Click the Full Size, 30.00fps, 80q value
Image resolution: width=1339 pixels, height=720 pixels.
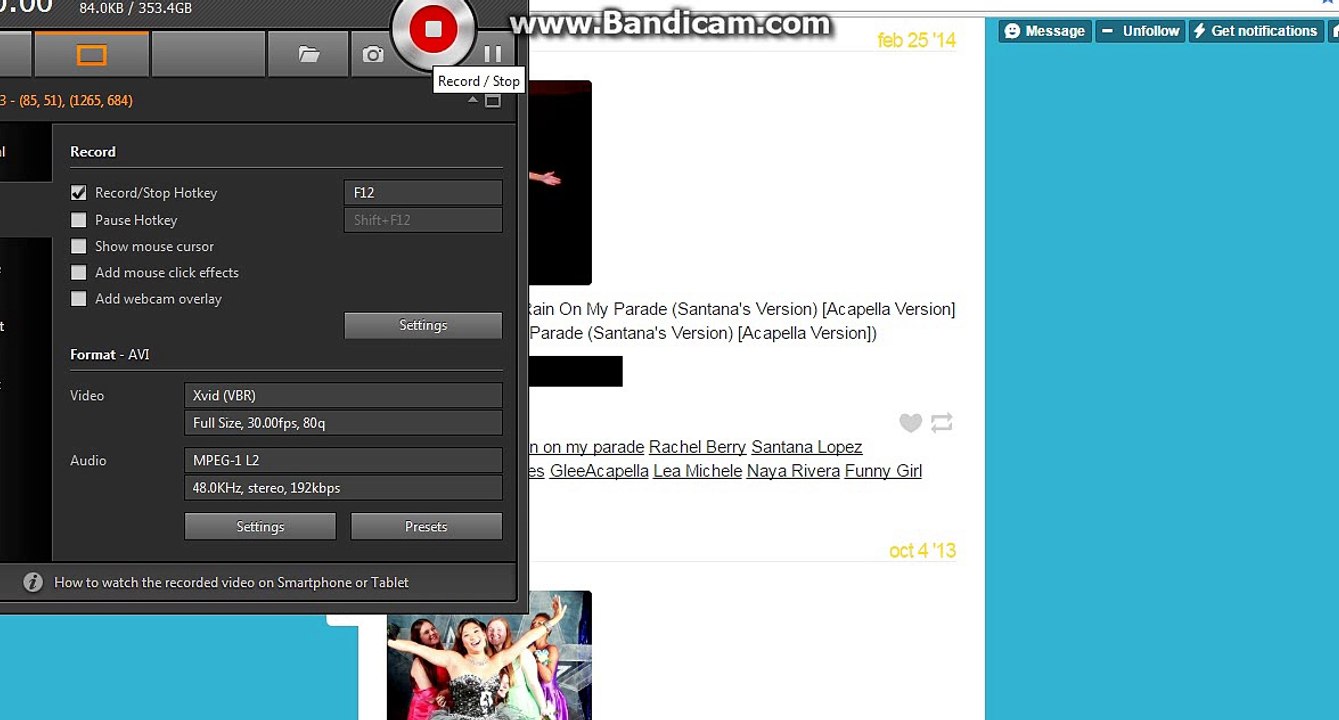click(343, 423)
